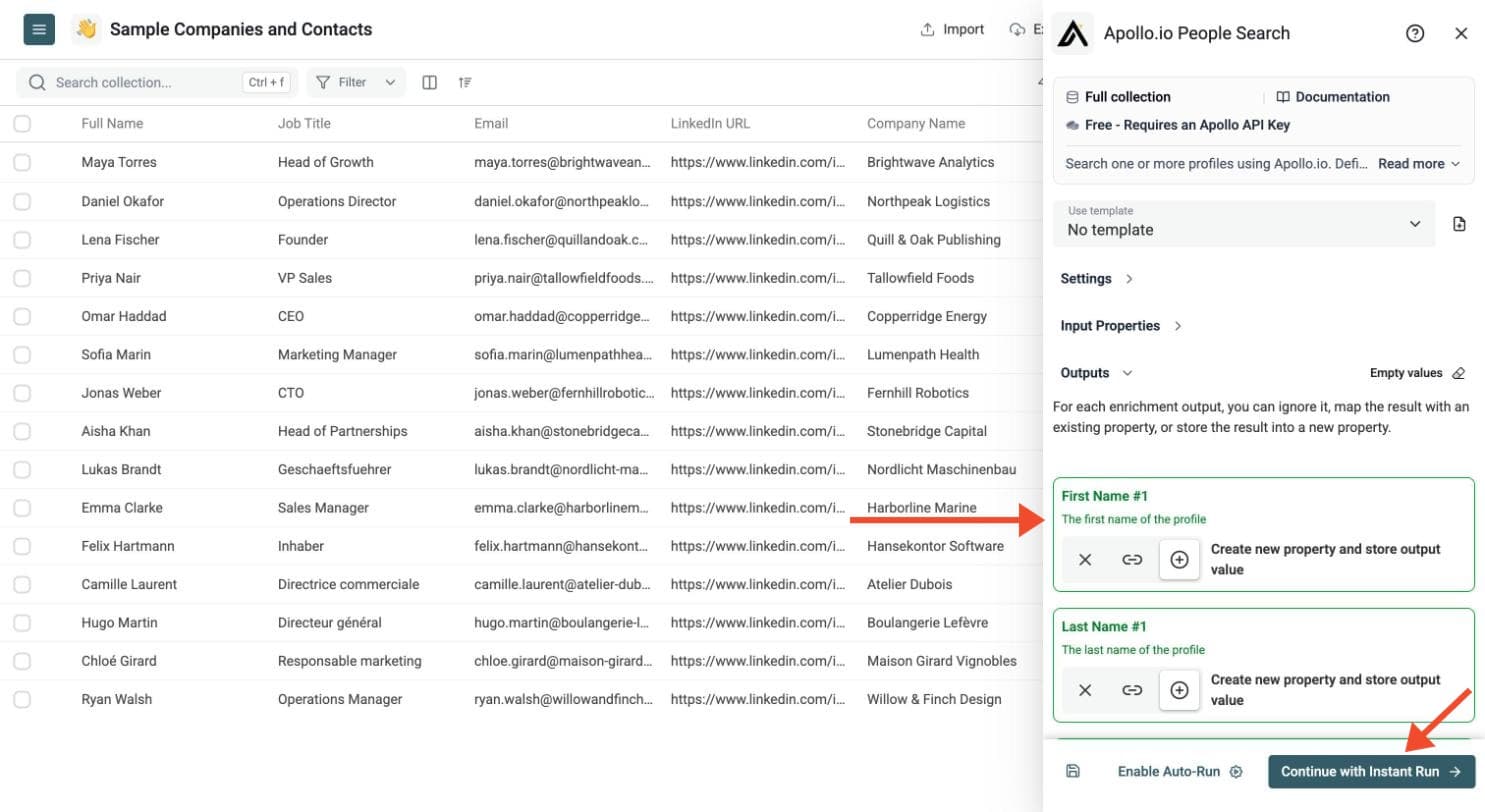Open the Use template dropdown
Image resolution: width=1485 pixels, height=812 pixels.
(1244, 223)
